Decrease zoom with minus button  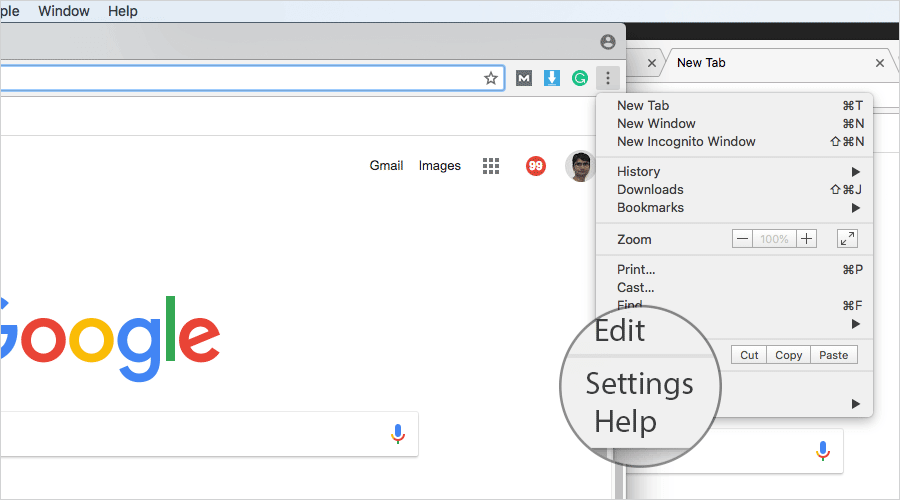click(x=742, y=239)
